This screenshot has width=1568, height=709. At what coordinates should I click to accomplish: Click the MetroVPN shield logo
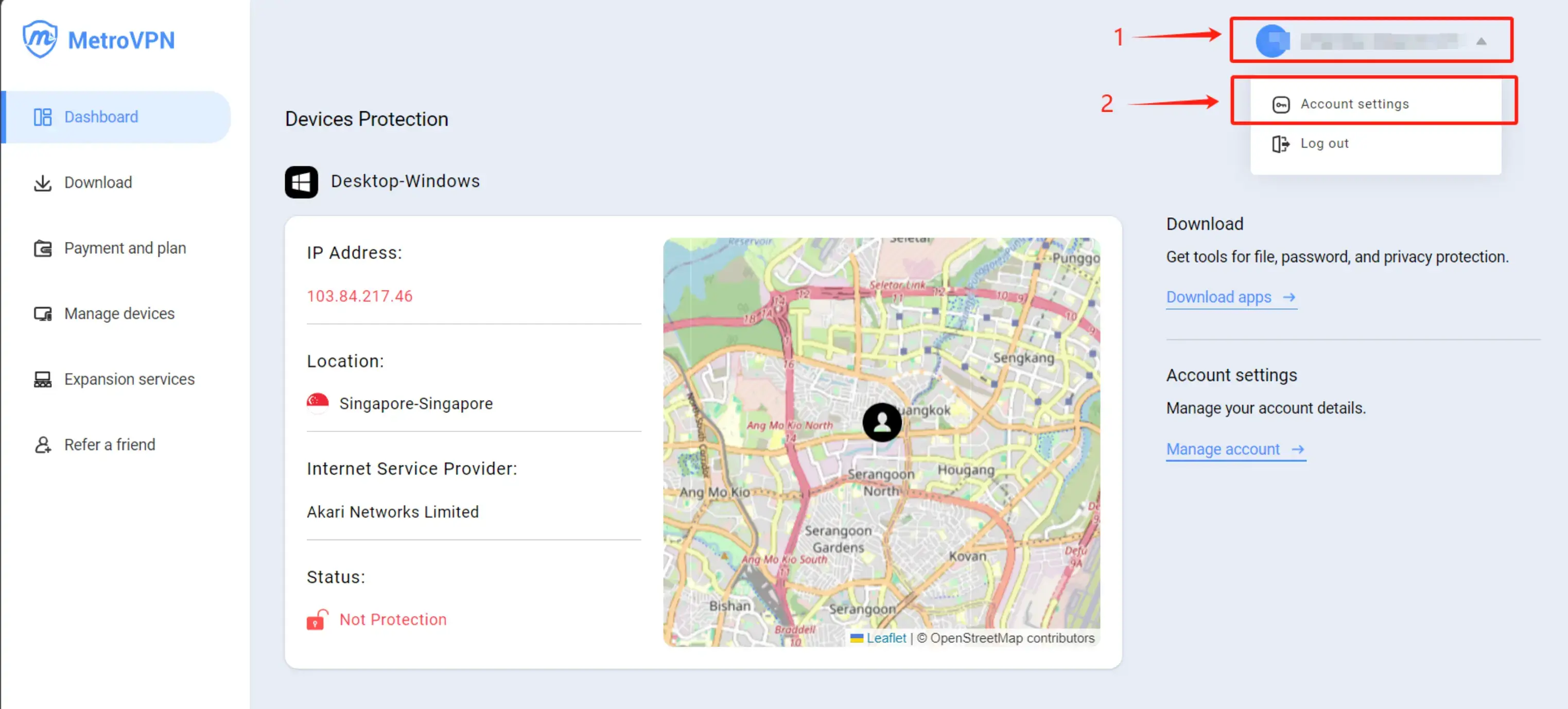click(x=40, y=40)
